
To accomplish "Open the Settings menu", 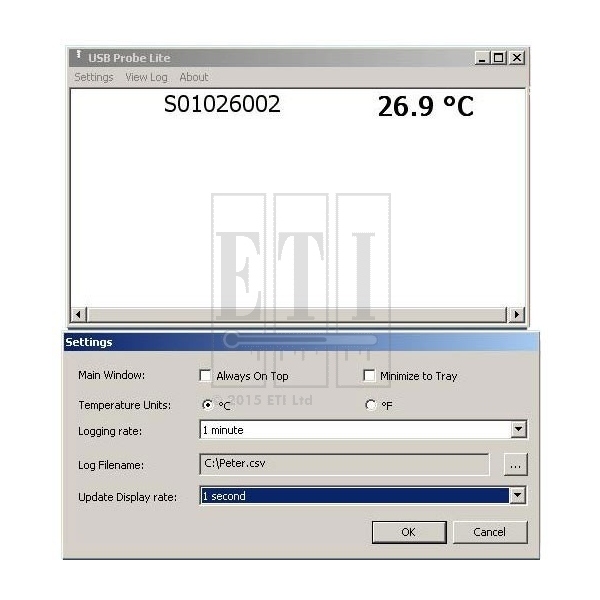I will [x=94, y=77].
